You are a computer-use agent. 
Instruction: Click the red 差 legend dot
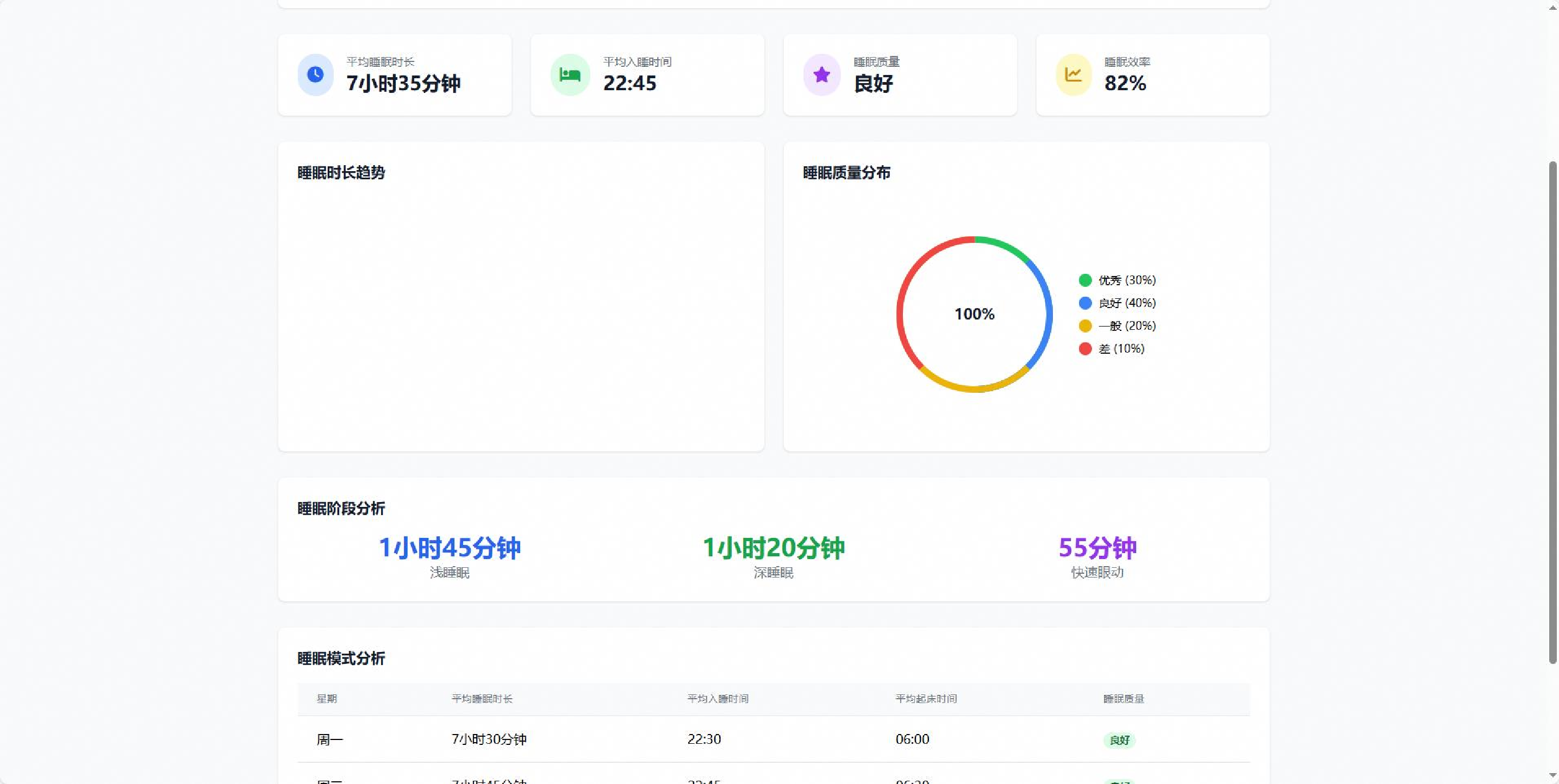pyautogui.click(x=1085, y=349)
